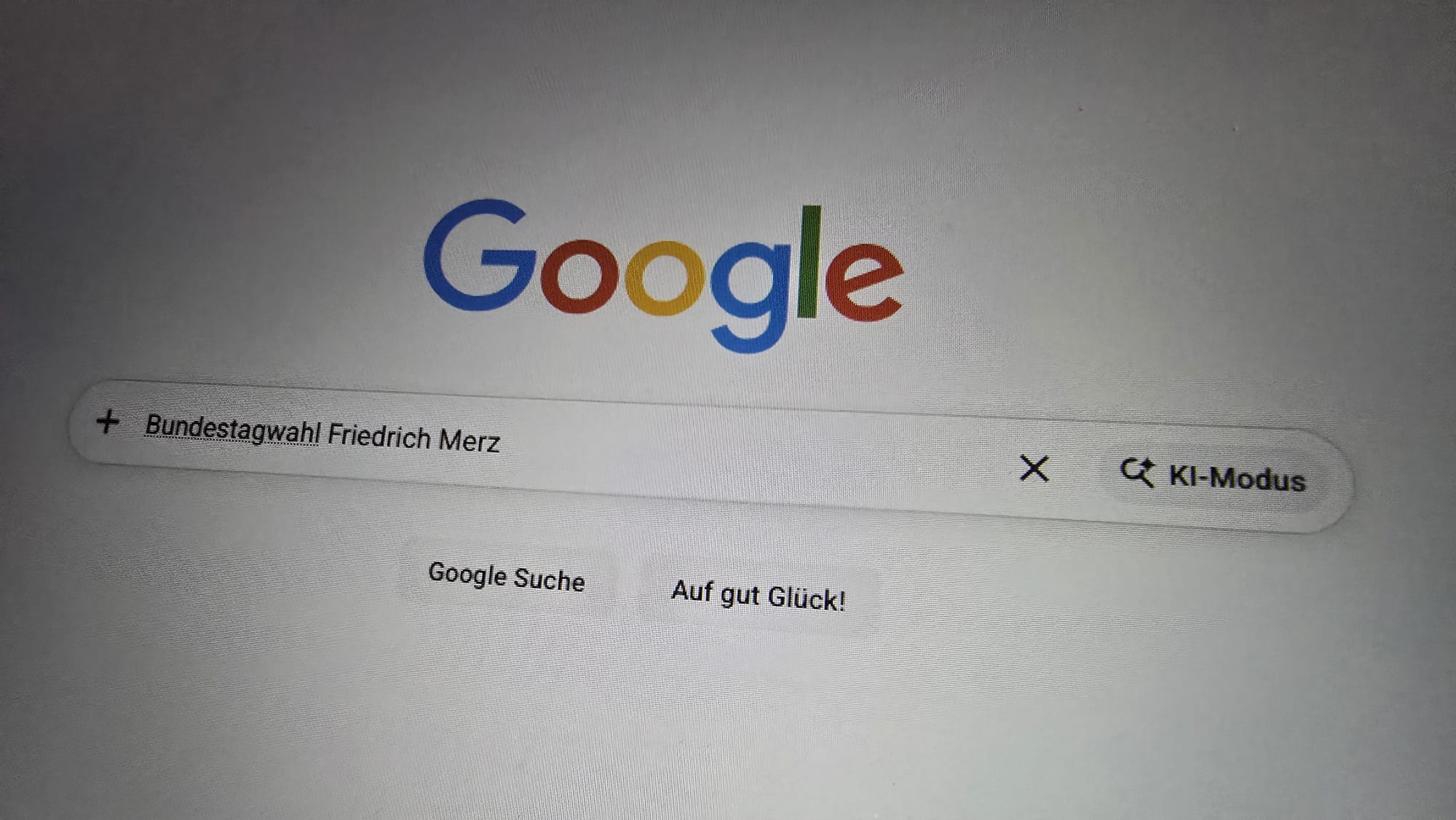Screen dimensions: 1456x820
Task: Click the Auf gut Glück! button
Action: click(758, 596)
